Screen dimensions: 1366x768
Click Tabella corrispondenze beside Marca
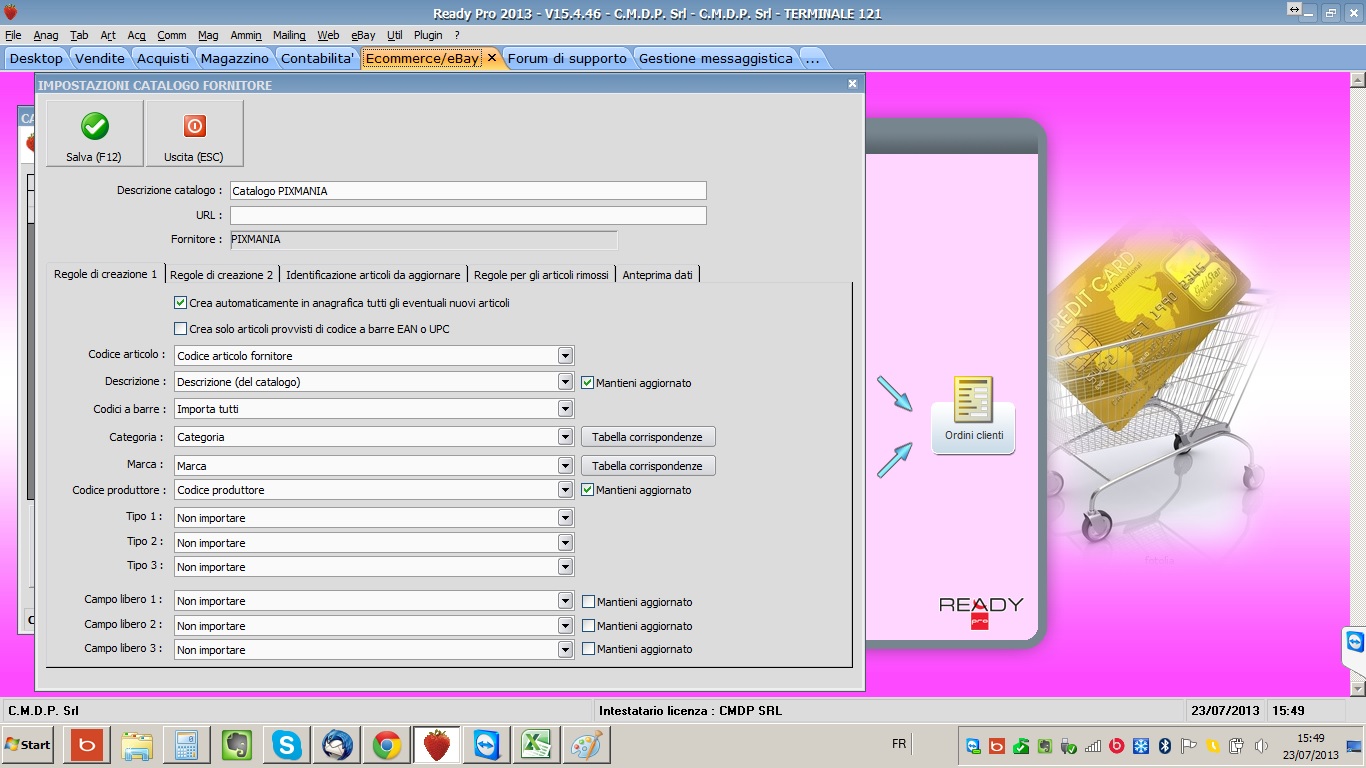pyautogui.click(x=648, y=466)
